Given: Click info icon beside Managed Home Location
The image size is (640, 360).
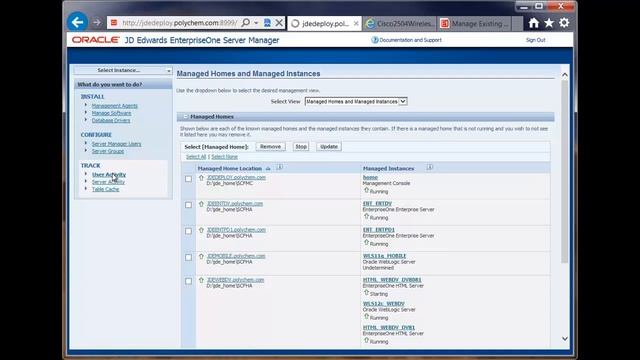Looking at the screenshot, I should tap(280, 167).
